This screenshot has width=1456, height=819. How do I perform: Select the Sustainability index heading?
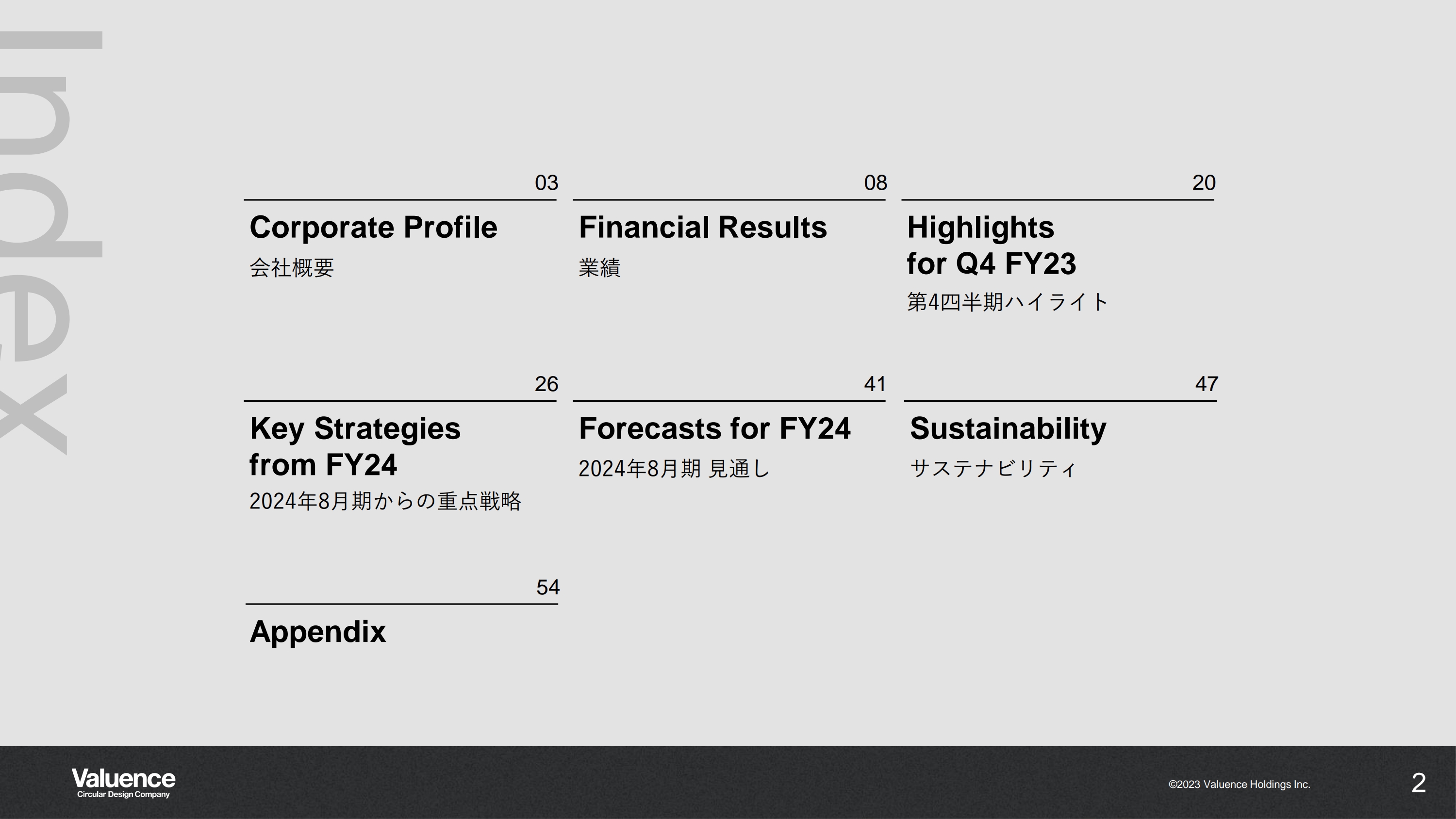pyautogui.click(x=1008, y=428)
